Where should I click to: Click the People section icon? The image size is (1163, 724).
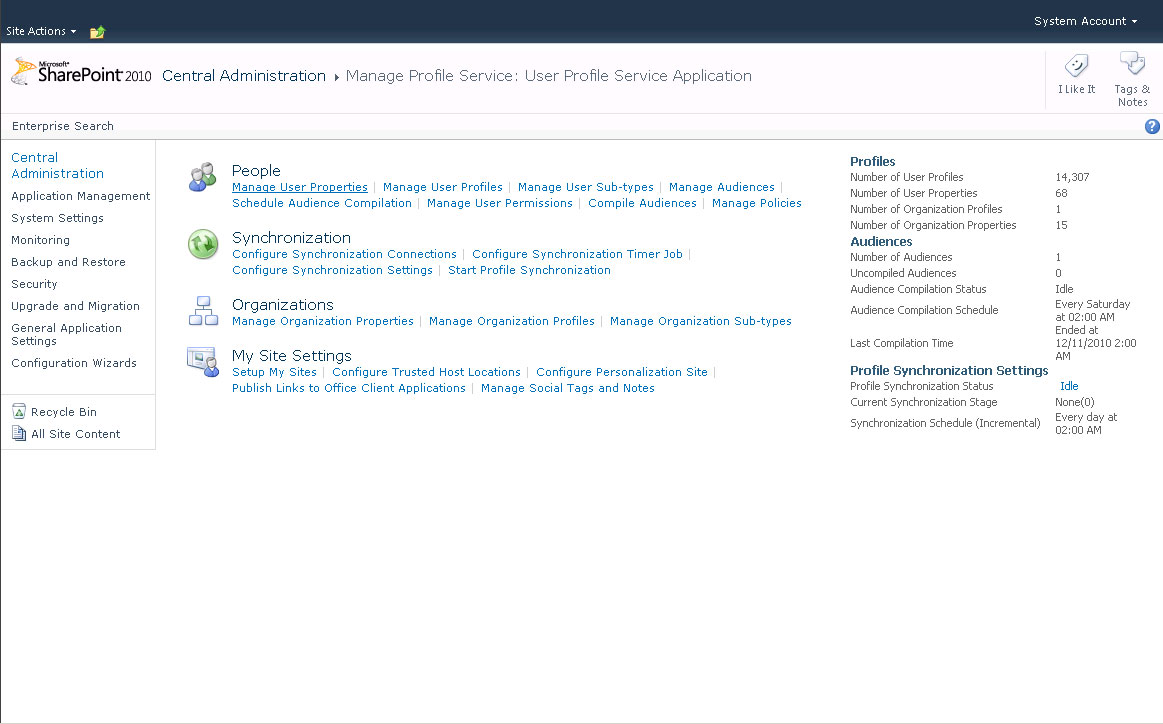pos(202,177)
